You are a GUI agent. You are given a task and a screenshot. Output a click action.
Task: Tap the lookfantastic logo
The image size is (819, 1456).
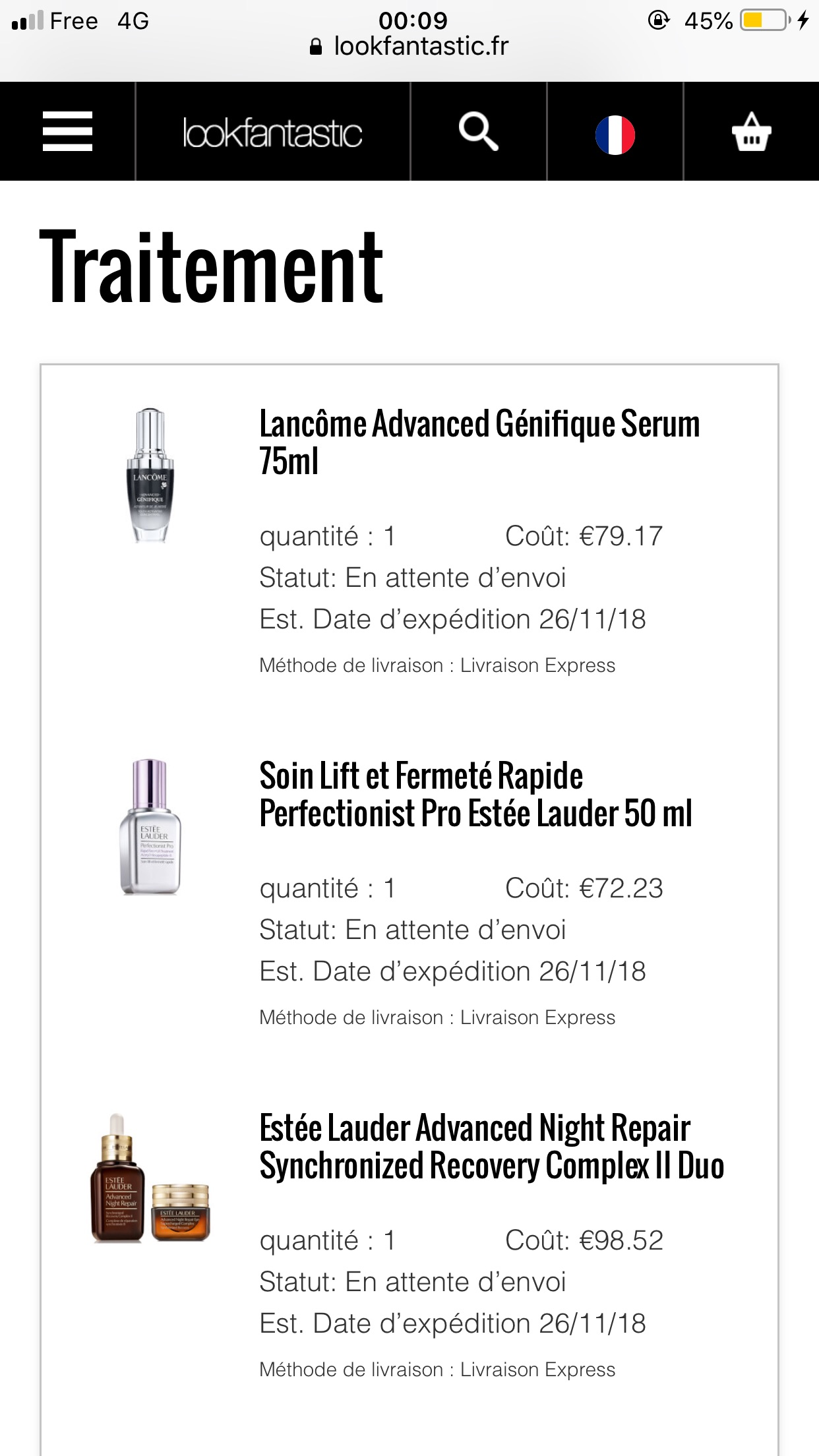pyautogui.click(x=272, y=133)
